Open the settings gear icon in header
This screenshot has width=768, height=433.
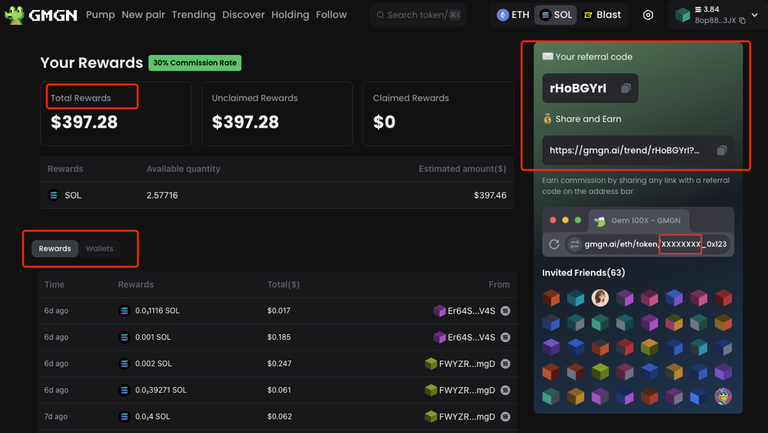pos(648,15)
